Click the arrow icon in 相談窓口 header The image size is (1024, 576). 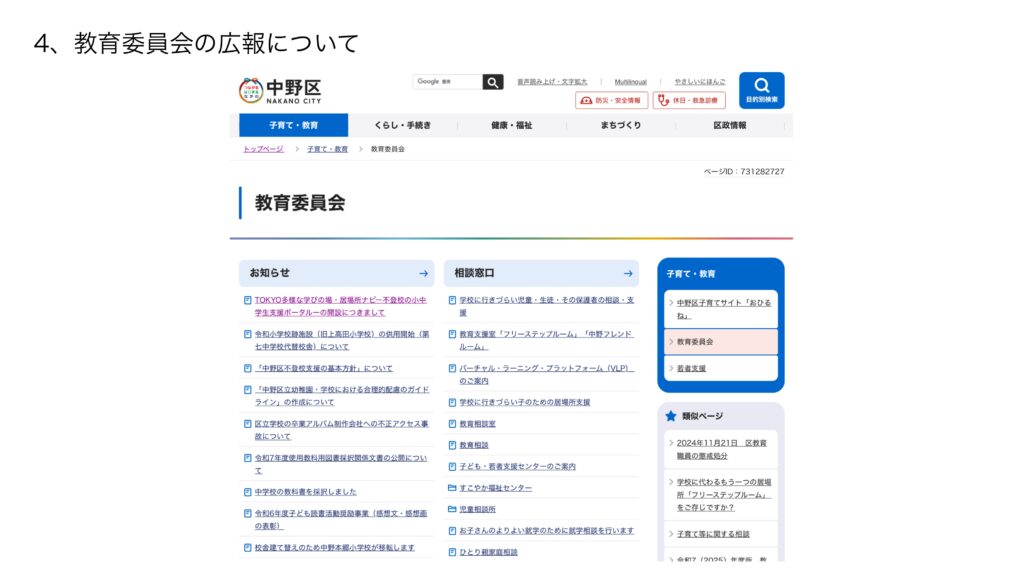click(628, 273)
